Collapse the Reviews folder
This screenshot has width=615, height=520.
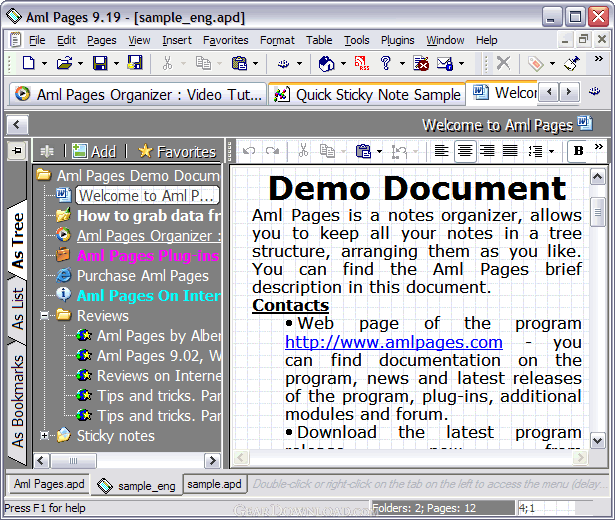click(x=44, y=316)
